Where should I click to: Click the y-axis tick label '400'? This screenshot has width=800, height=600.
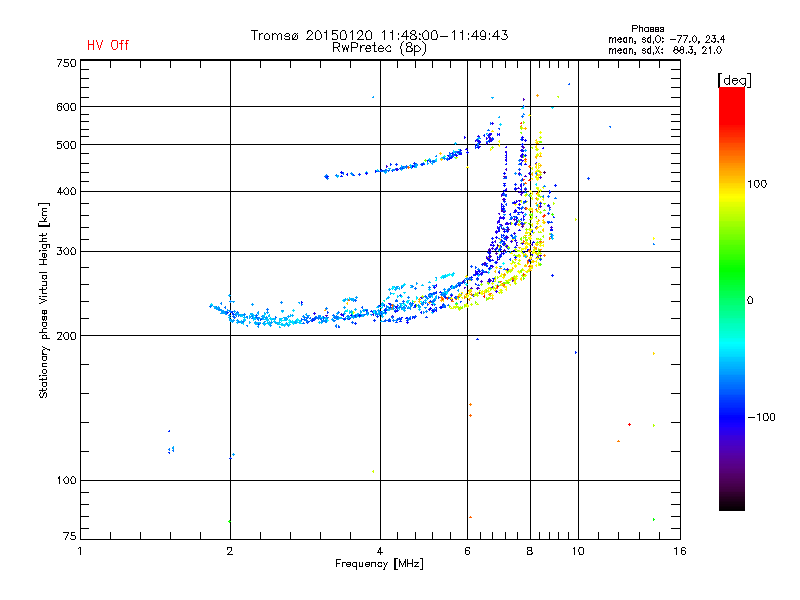pos(66,191)
